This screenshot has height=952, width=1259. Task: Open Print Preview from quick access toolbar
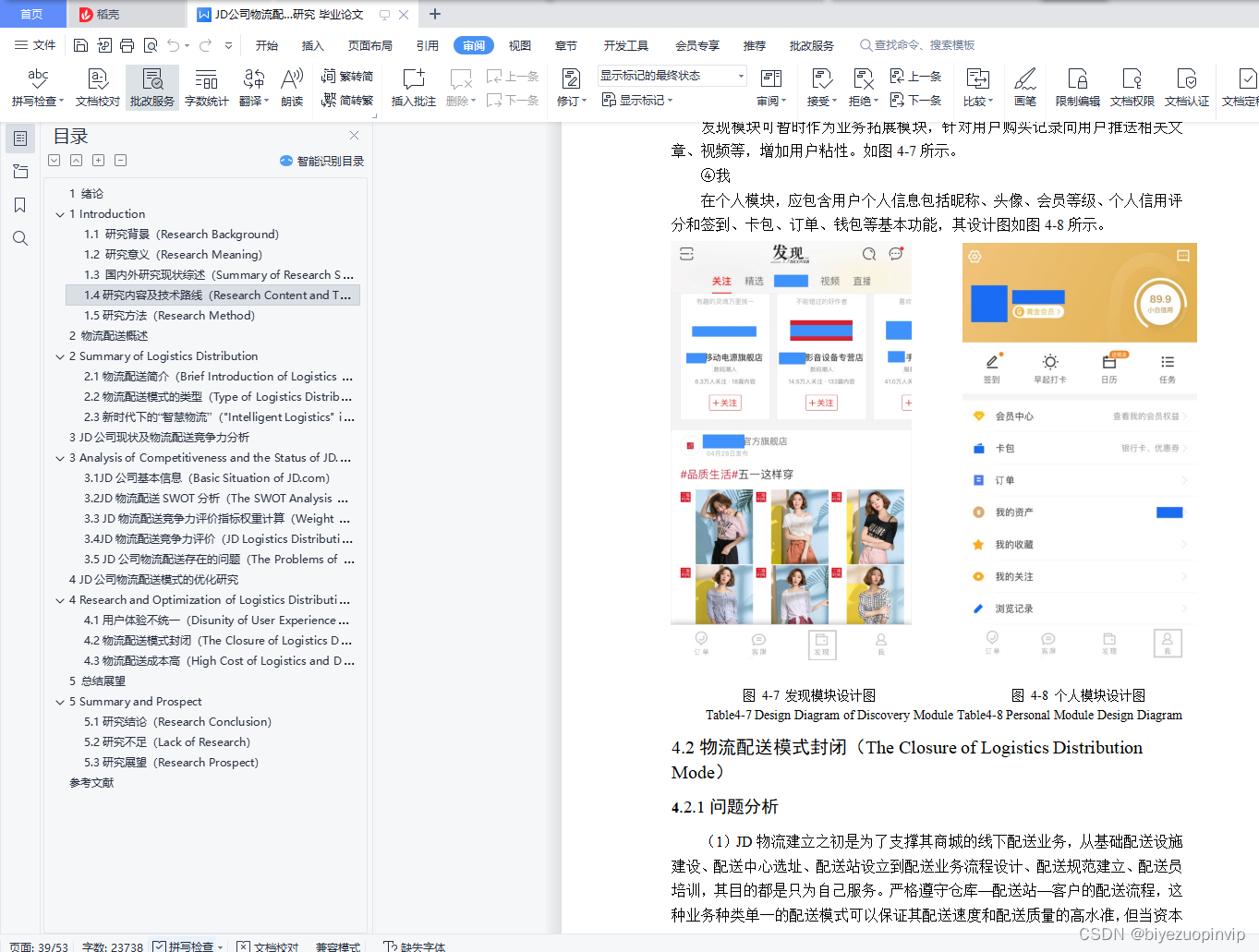point(150,45)
